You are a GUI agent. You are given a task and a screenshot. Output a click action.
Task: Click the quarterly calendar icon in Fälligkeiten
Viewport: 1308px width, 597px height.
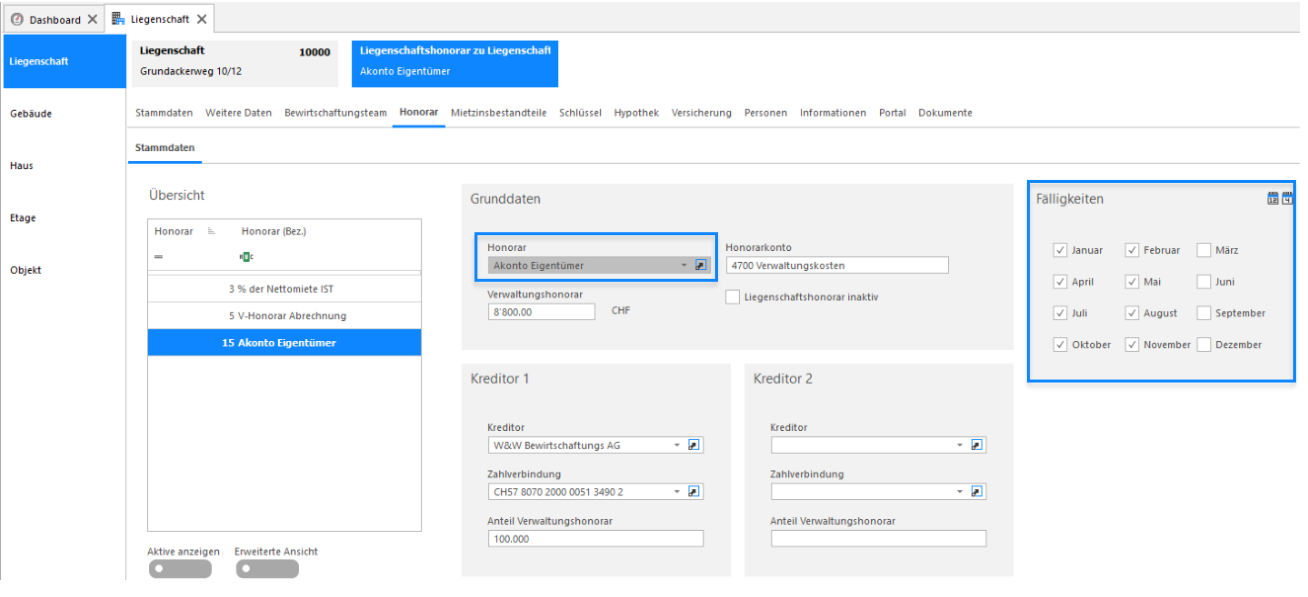pos(1288,198)
